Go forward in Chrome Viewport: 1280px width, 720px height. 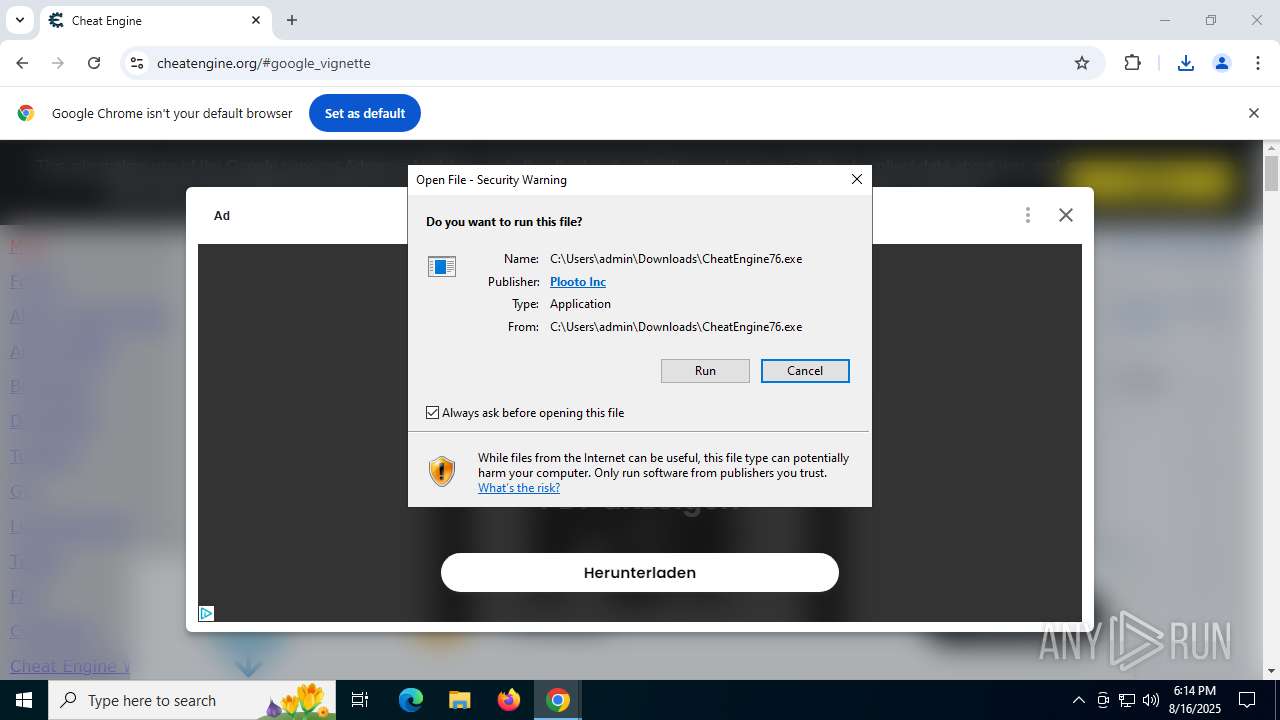[x=58, y=63]
